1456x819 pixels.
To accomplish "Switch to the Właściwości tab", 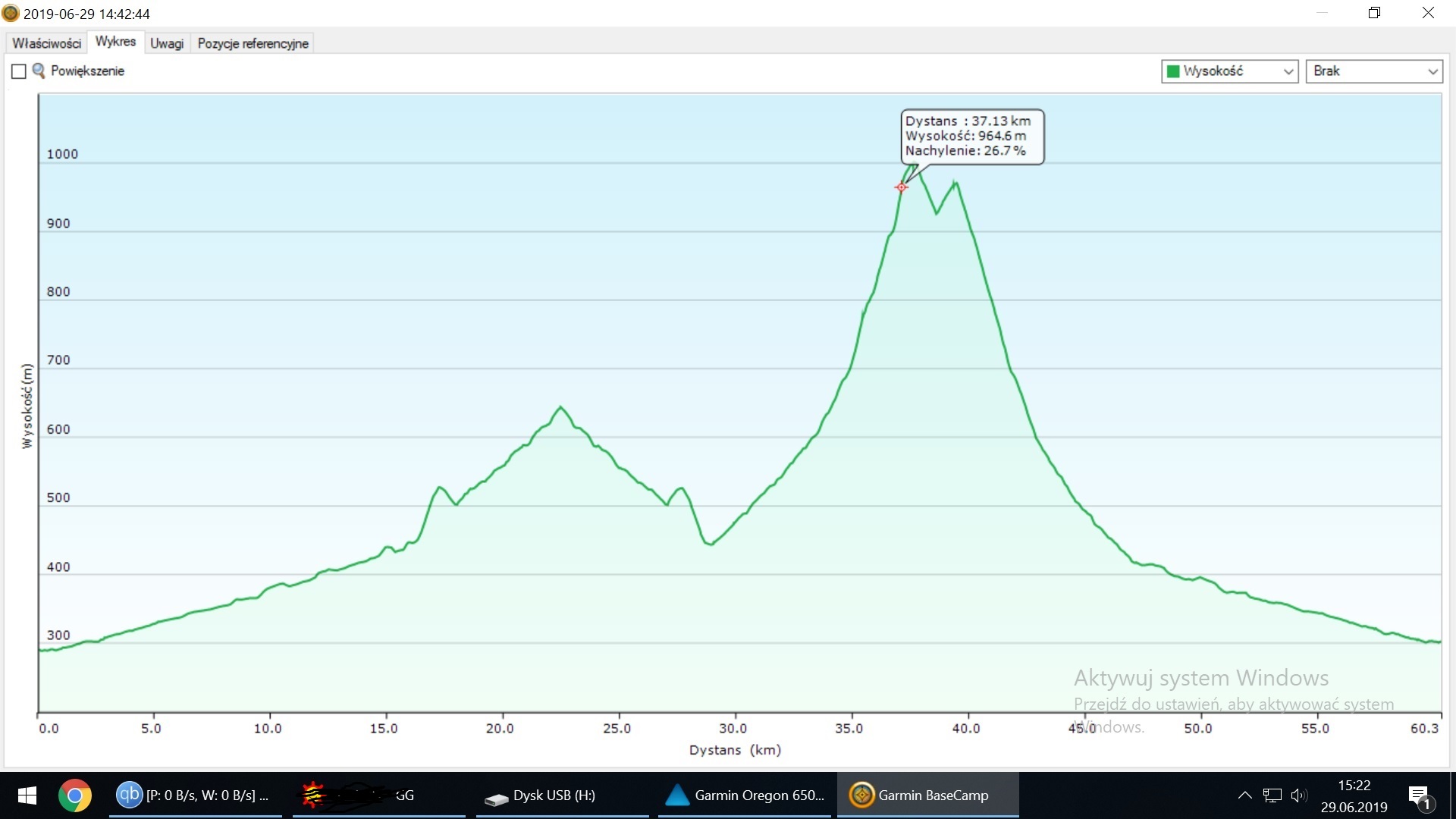I will coord(46,43).
